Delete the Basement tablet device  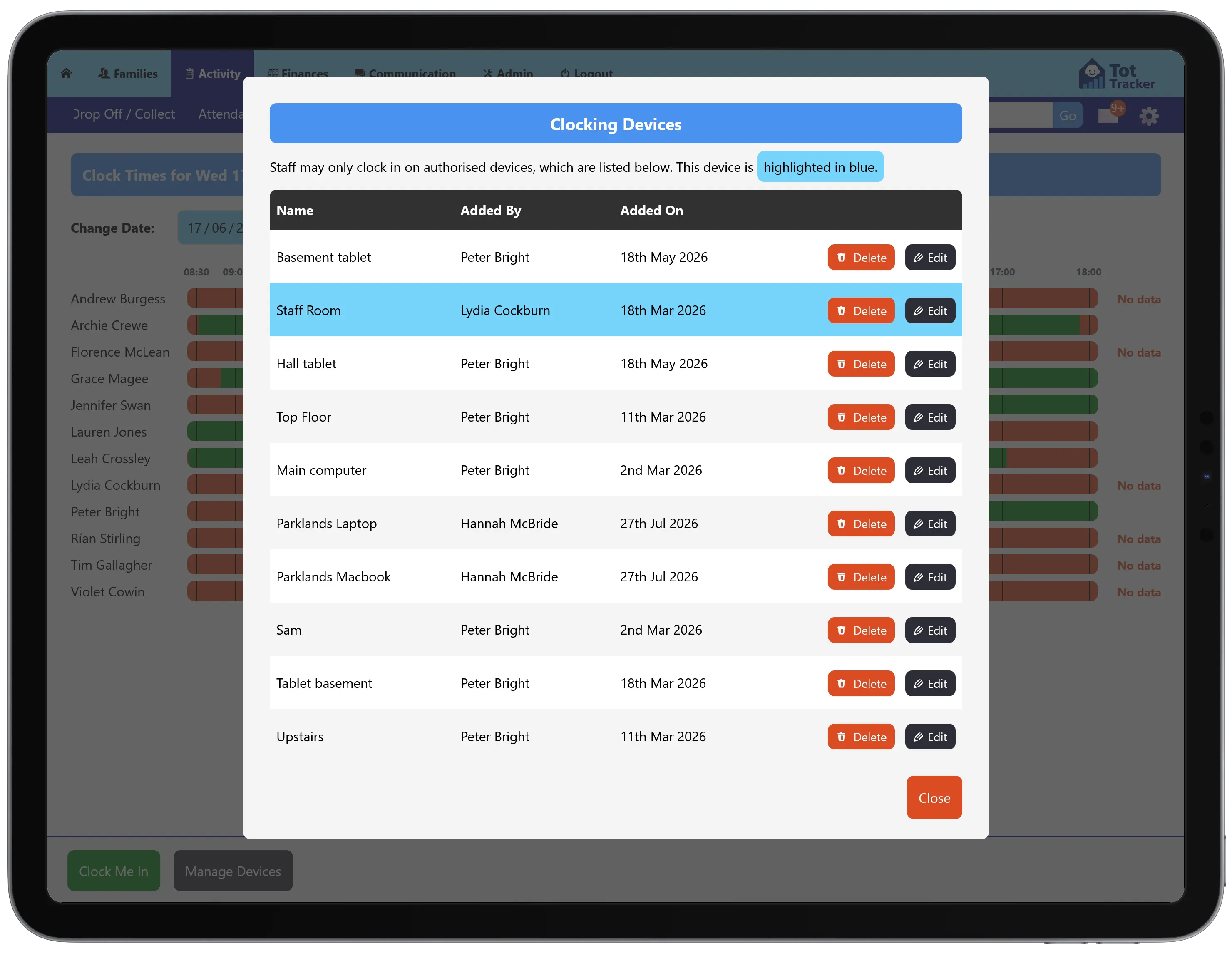point(861,257)
